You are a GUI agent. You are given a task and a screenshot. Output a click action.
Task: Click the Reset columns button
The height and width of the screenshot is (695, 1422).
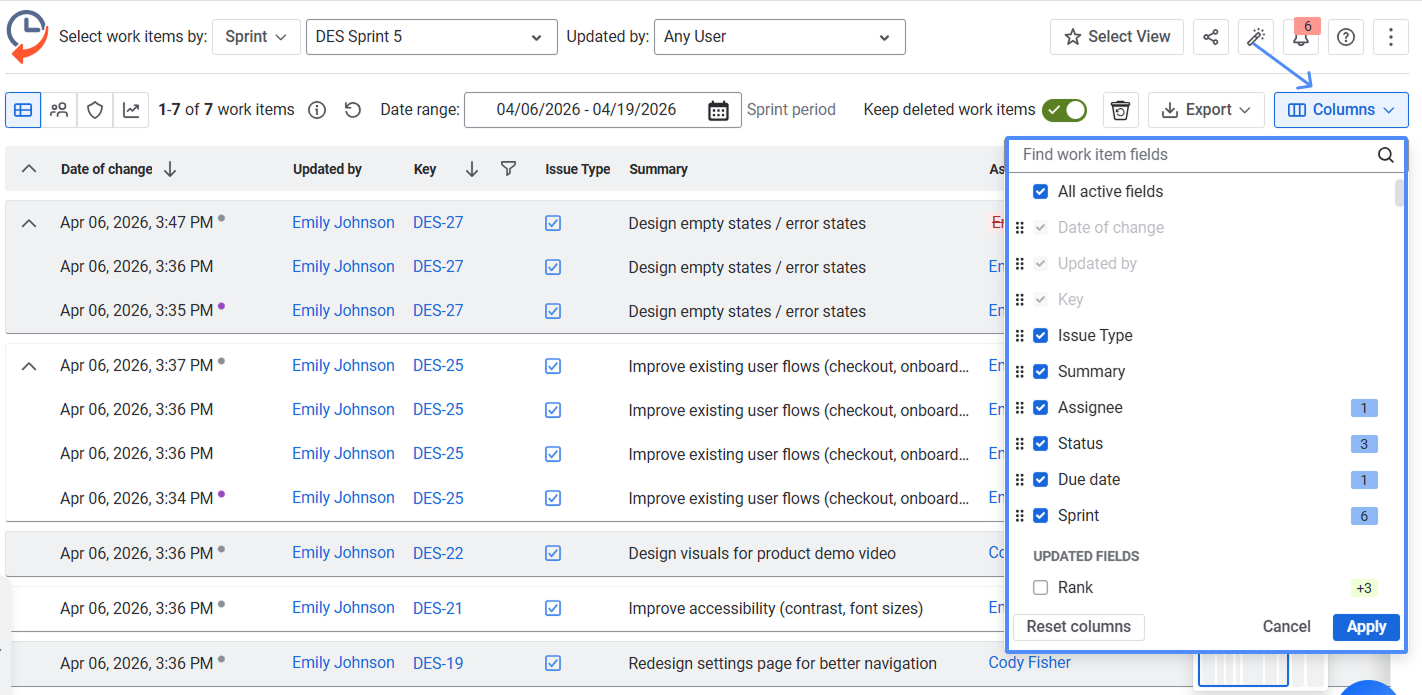coord(1079,627)
